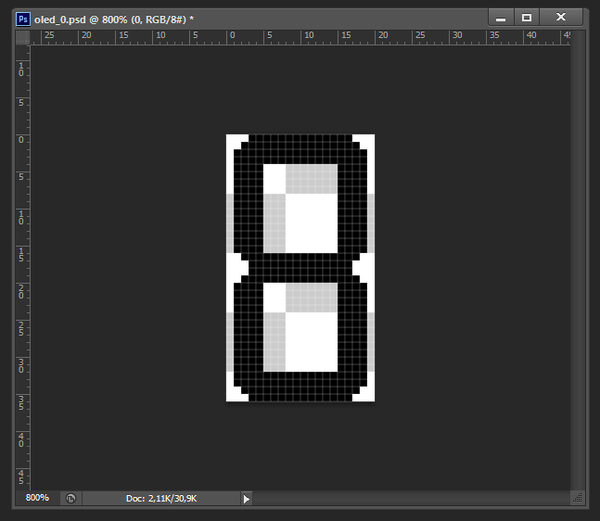The height and width of the screenshot is (521, 600).
Task: Click the ruler origin box at top-left corner
Action: pos(24,37)
